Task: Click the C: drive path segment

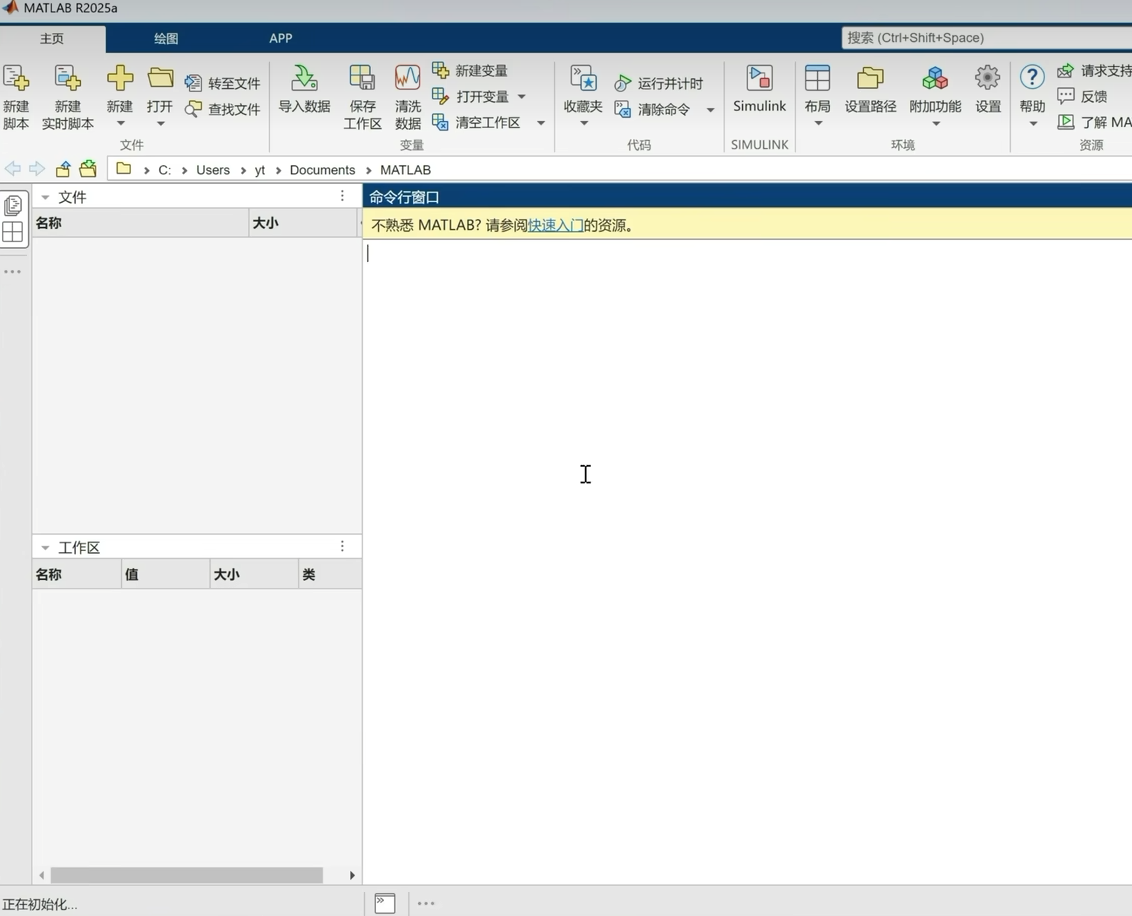Action: 165,170
